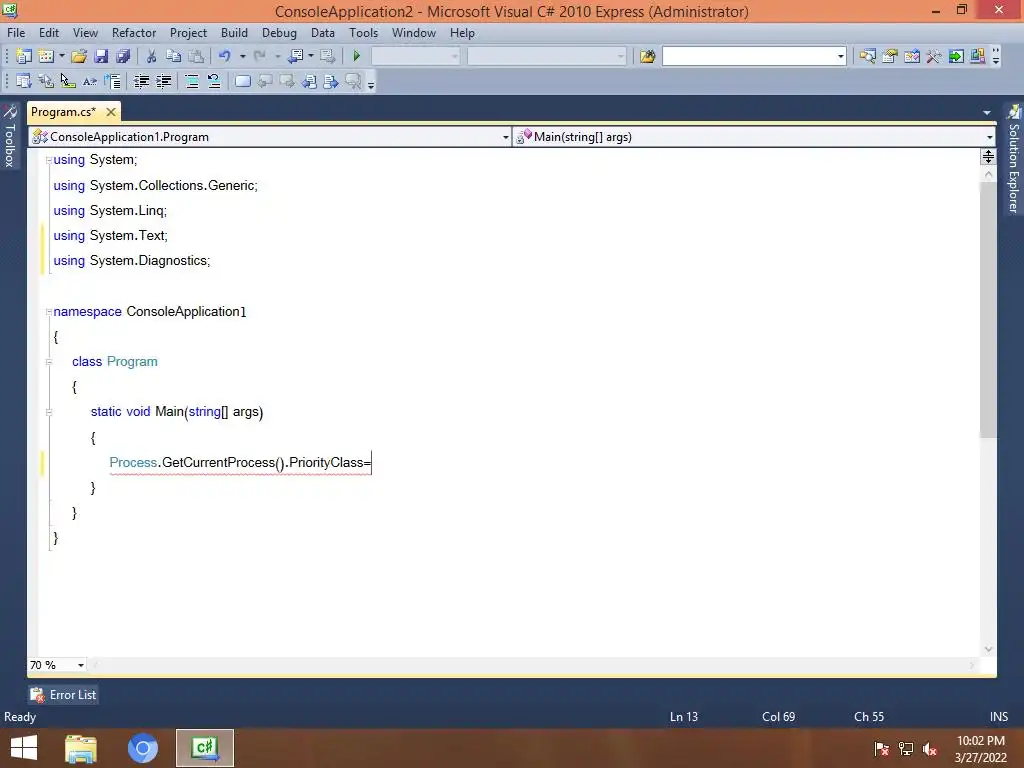Toggle a bookmark on the current line
This screenshot has height=768, width=1024.
click(243, 81)
